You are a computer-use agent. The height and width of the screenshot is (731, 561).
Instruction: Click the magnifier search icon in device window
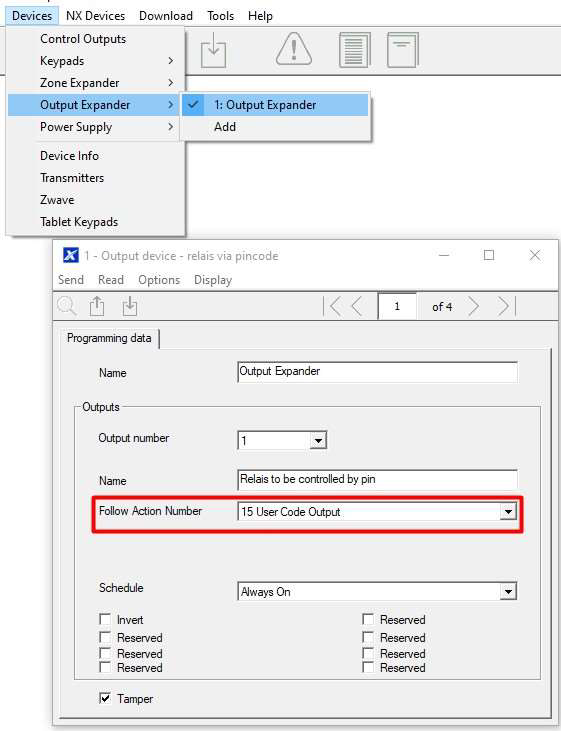pos(67,306)
